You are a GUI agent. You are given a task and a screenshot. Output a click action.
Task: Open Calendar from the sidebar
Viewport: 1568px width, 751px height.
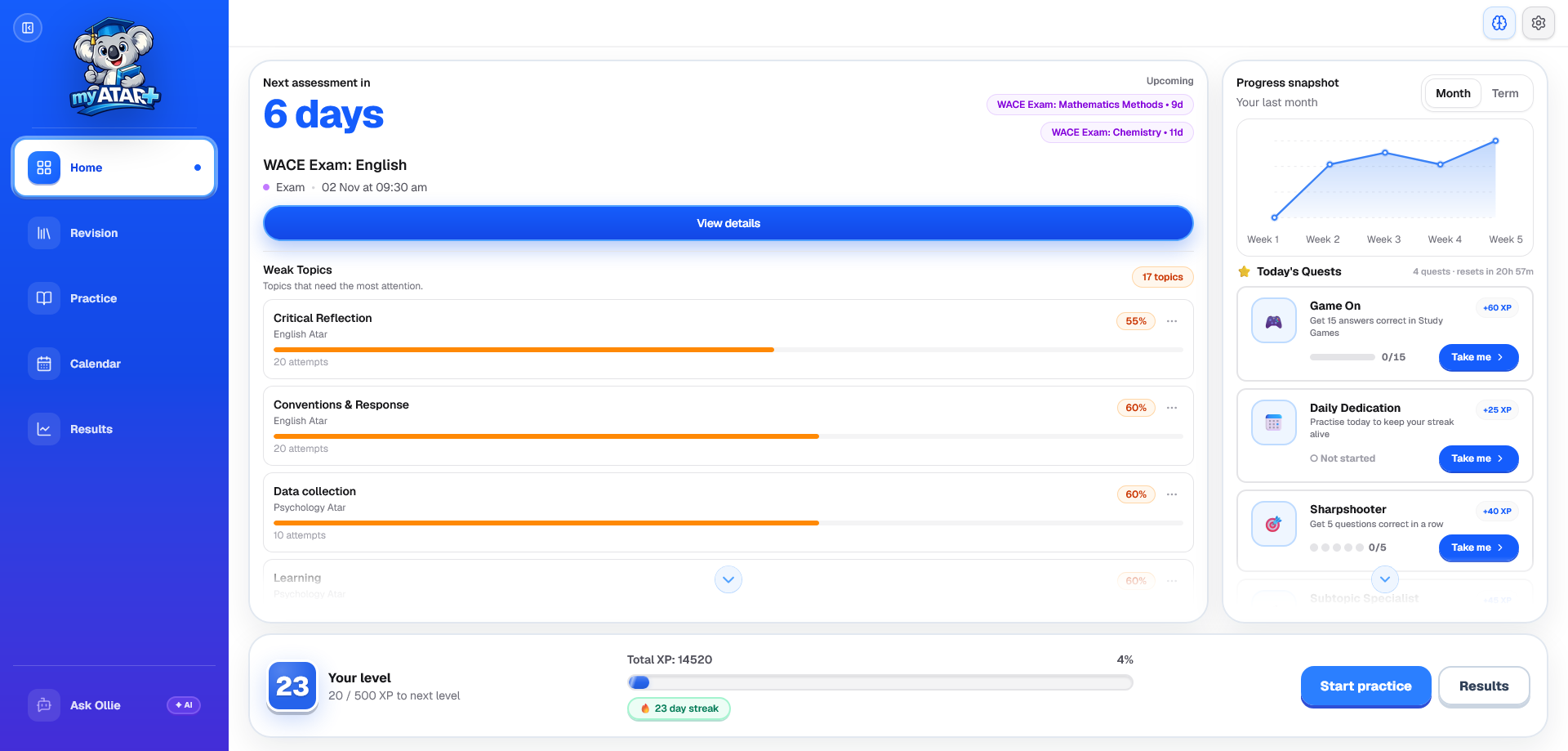coord(114,364)
